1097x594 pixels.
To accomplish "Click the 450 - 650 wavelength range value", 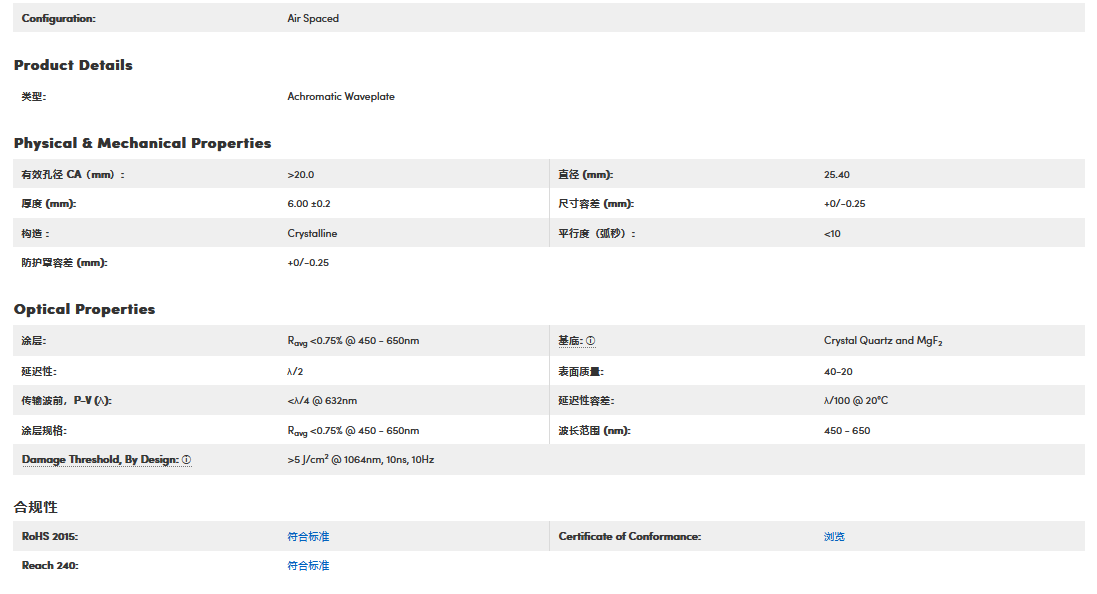I will coord(847,431).
